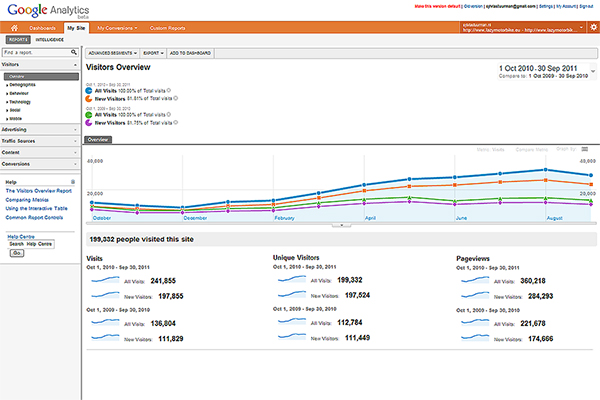600x400 pixels.
Task: Select the Overview tab above the chart
Action: click(x=98, y=140)
